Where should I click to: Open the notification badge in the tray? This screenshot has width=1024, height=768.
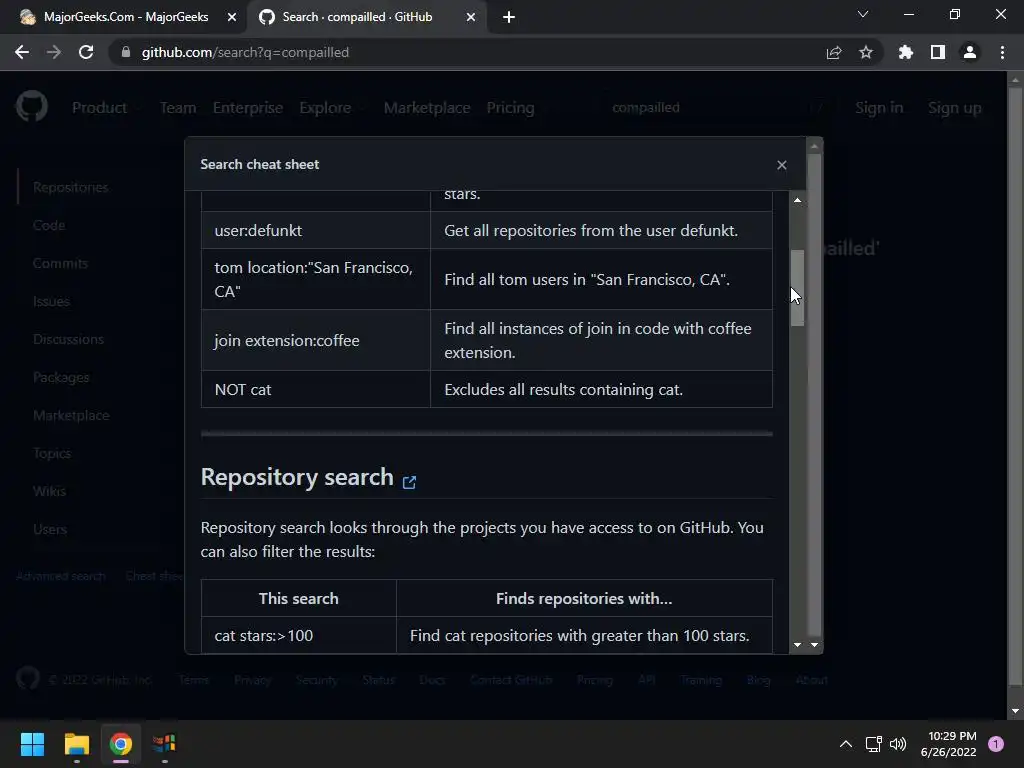coord(996,744)
